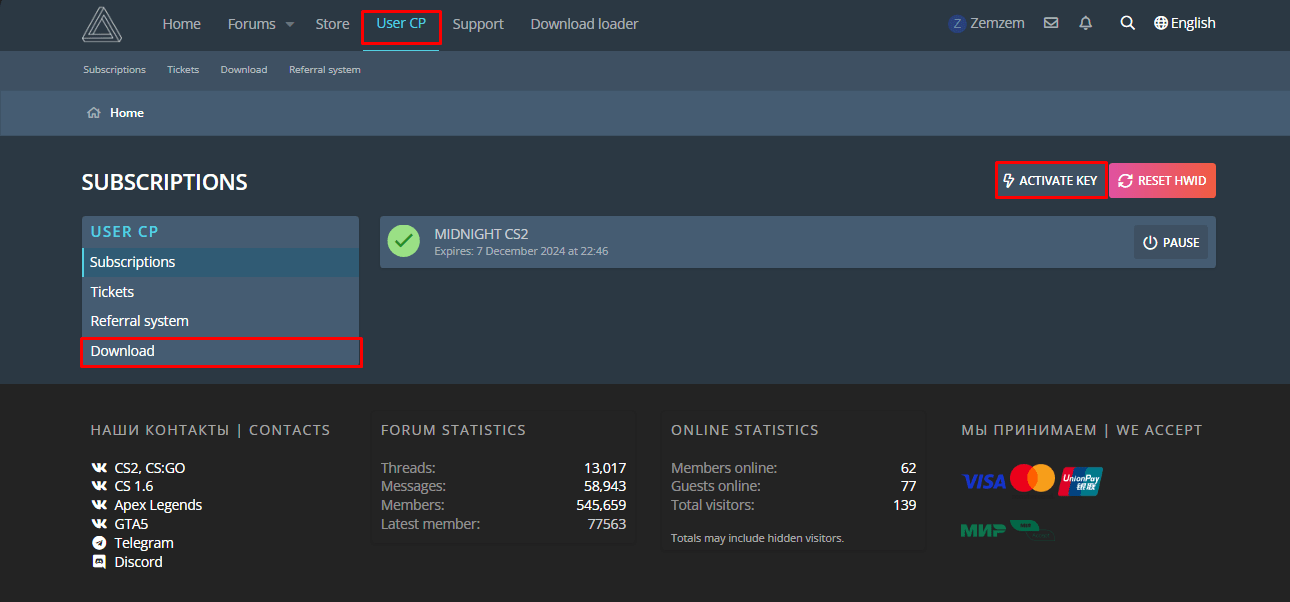Open the Zemzem account menu

point(987,23)
